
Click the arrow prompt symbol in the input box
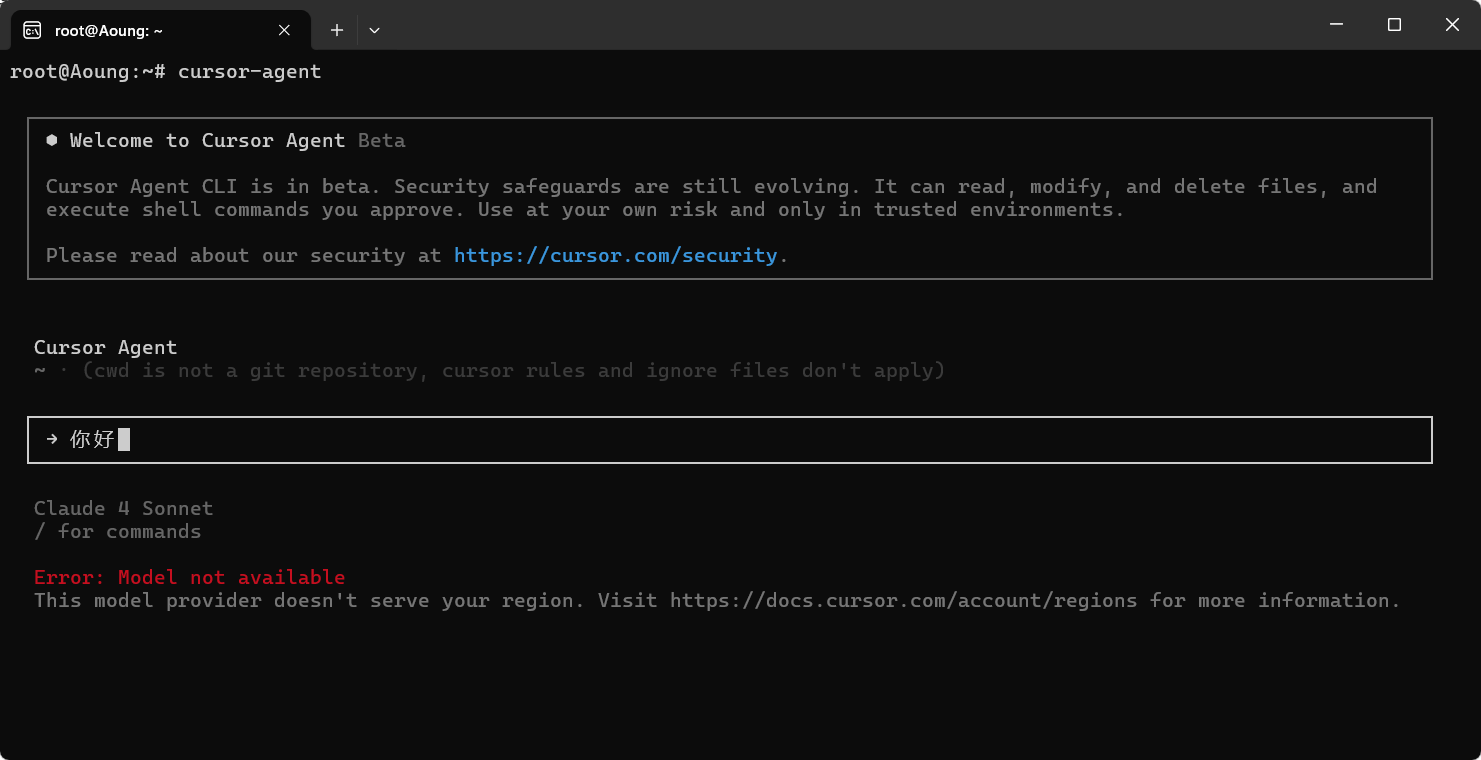pos(52,439)
